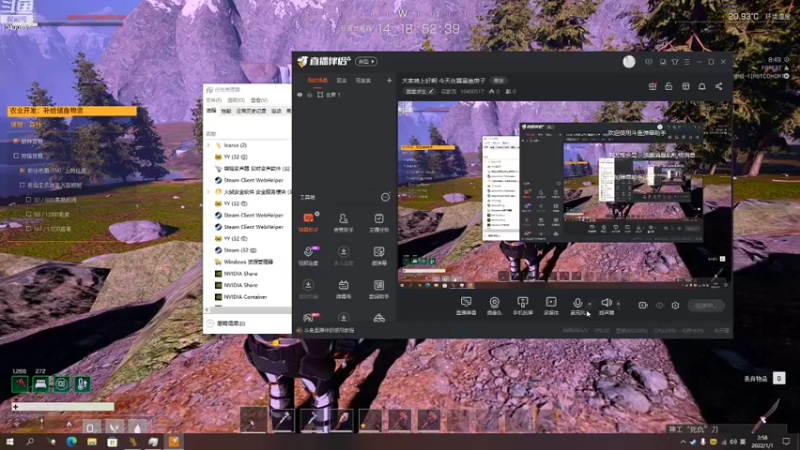Open the 弹幕秀 tool in the toolbox

pos(343,289)
